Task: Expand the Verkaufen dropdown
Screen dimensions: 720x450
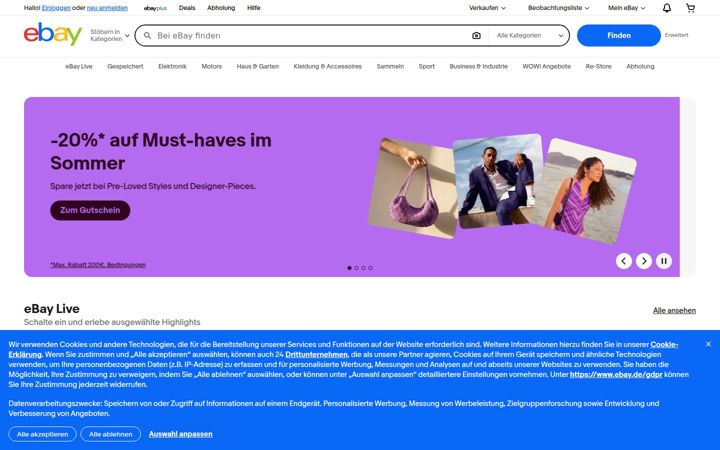Action: [x=487, y=8]
